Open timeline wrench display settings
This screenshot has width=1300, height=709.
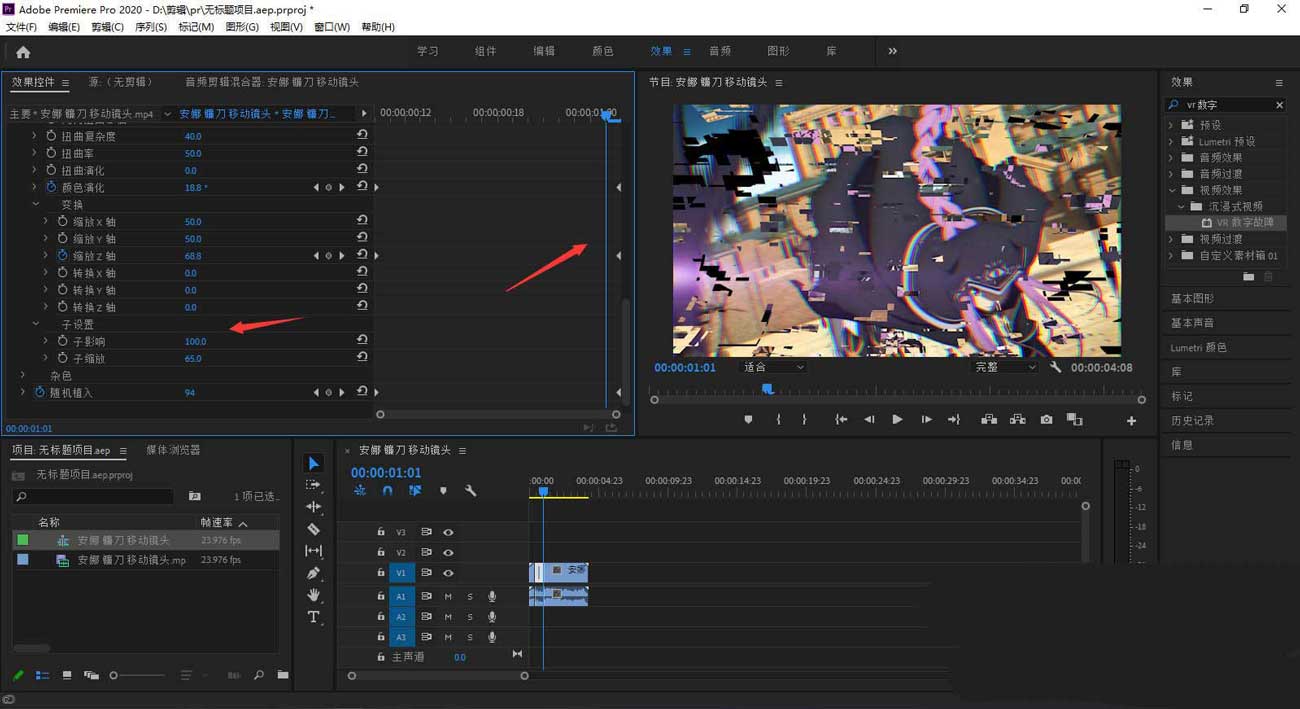tap(470, 491)
